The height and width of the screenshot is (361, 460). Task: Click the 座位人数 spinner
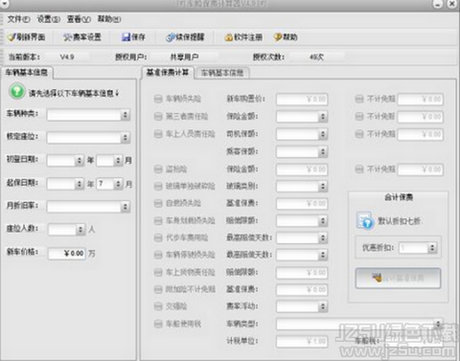click(66, 229)
